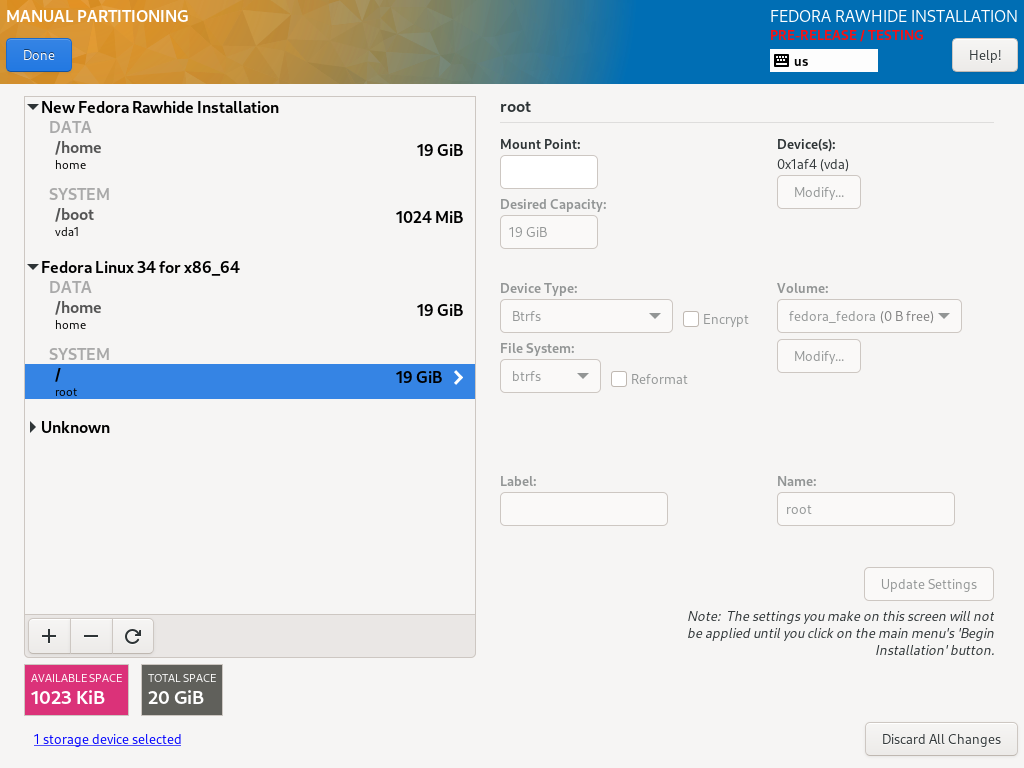The image size is (1024, 768).
Task: Click the 1024 MiB size of /boot
Action: coord(429,217)
